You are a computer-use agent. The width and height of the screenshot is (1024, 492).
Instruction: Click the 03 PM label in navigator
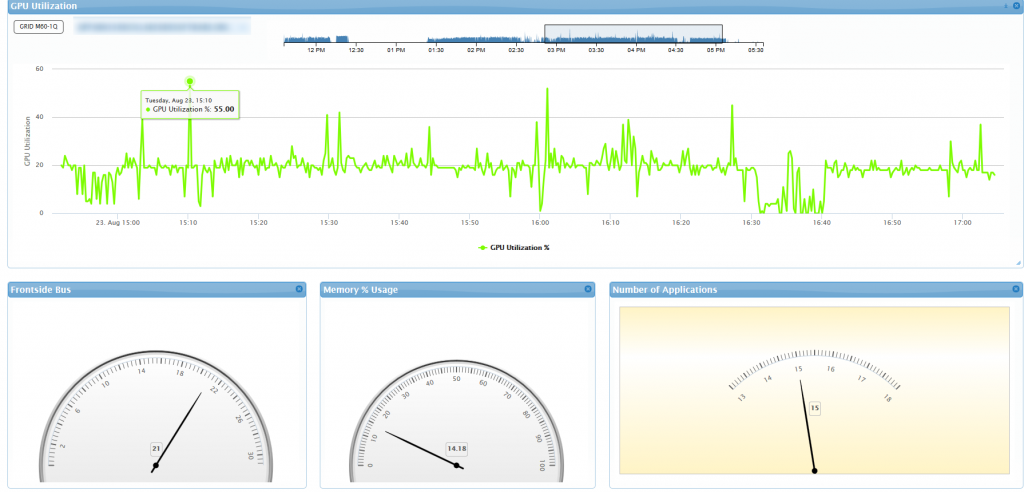[556, 50]
